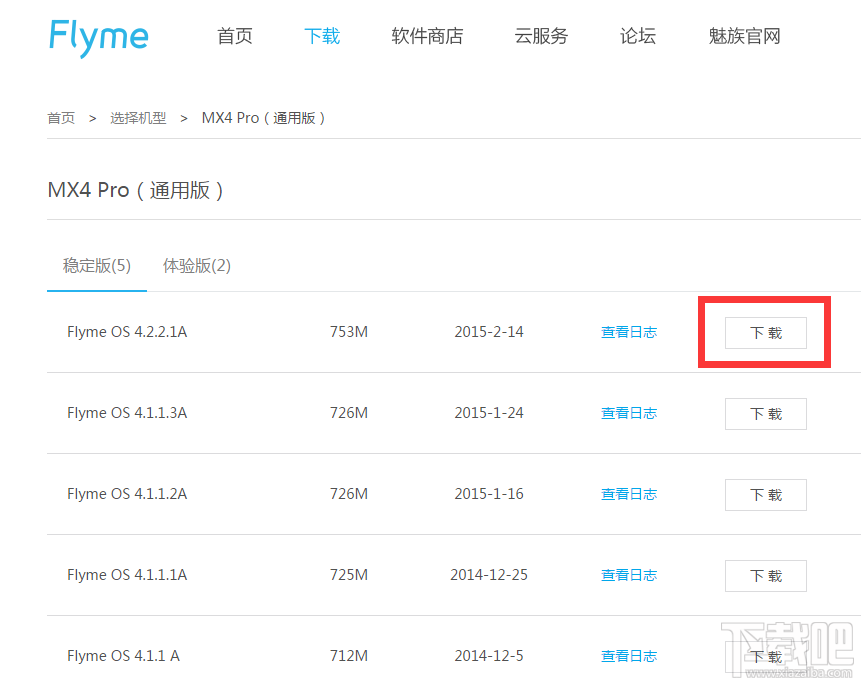Viewport: 861px width, 683px height.
Task: Open 魅族官网 navigation link
Action: click(x=744, y=37)
